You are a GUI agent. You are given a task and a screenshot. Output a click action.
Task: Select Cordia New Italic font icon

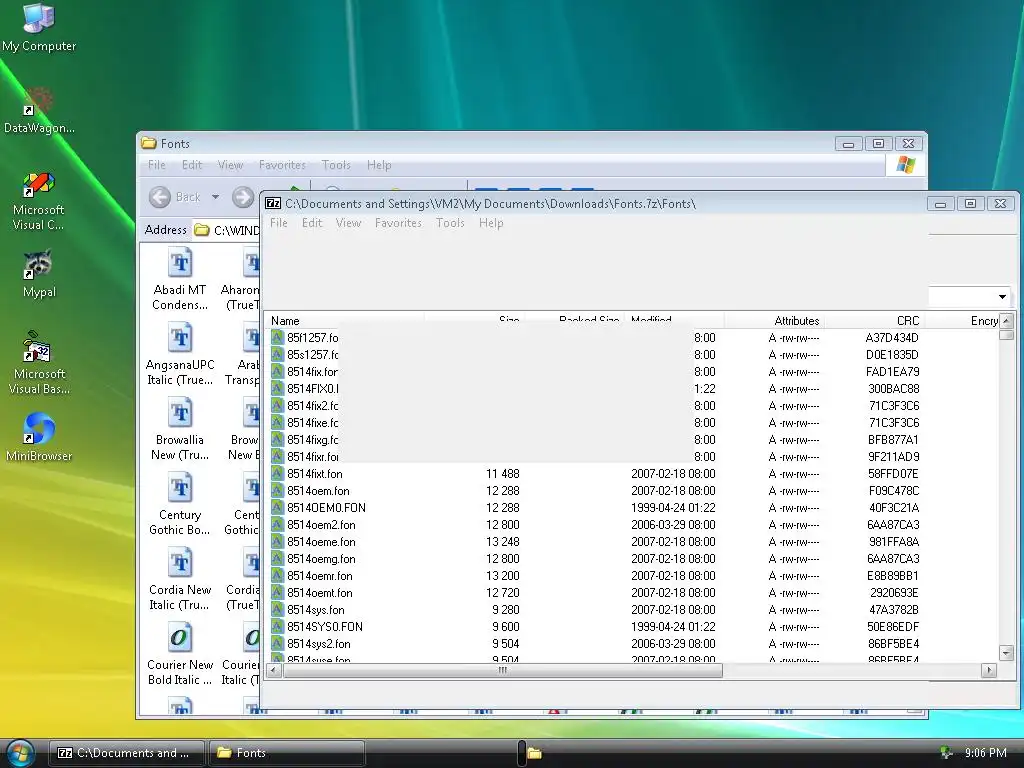(180, 580)
